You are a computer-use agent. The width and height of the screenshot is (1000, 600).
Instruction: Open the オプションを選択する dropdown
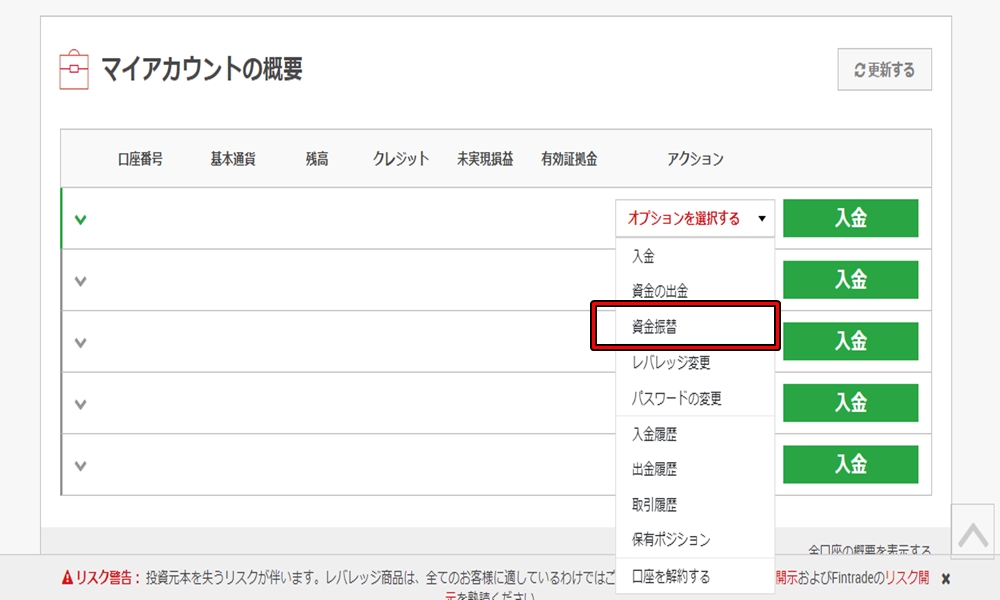click(x=694, y=217)
